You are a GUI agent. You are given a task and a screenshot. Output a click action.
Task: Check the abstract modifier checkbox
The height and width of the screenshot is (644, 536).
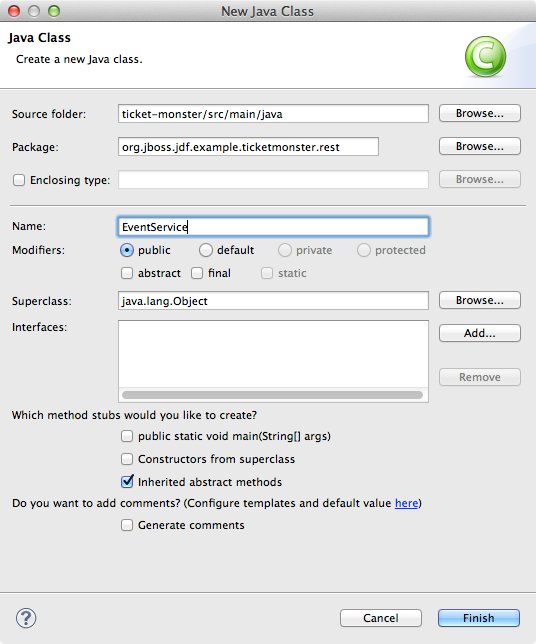(x=127, y=273)
